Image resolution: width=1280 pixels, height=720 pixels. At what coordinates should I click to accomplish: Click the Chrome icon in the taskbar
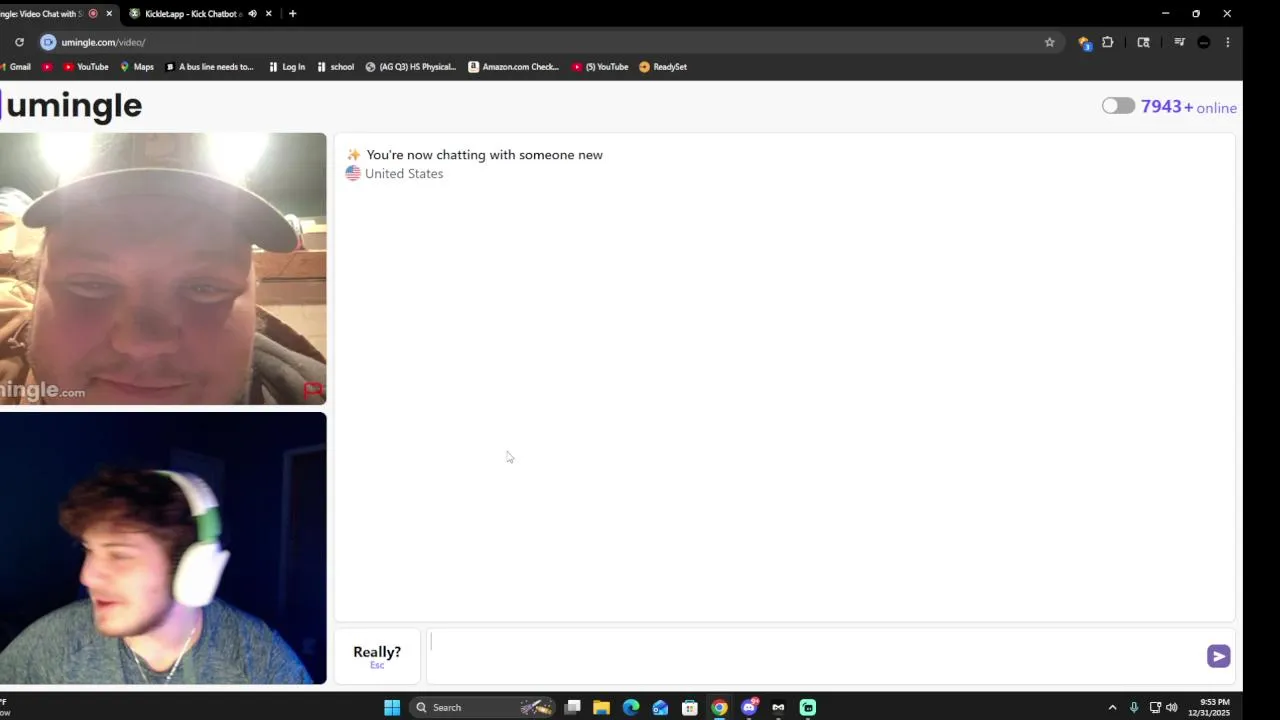tap(719, 707)
